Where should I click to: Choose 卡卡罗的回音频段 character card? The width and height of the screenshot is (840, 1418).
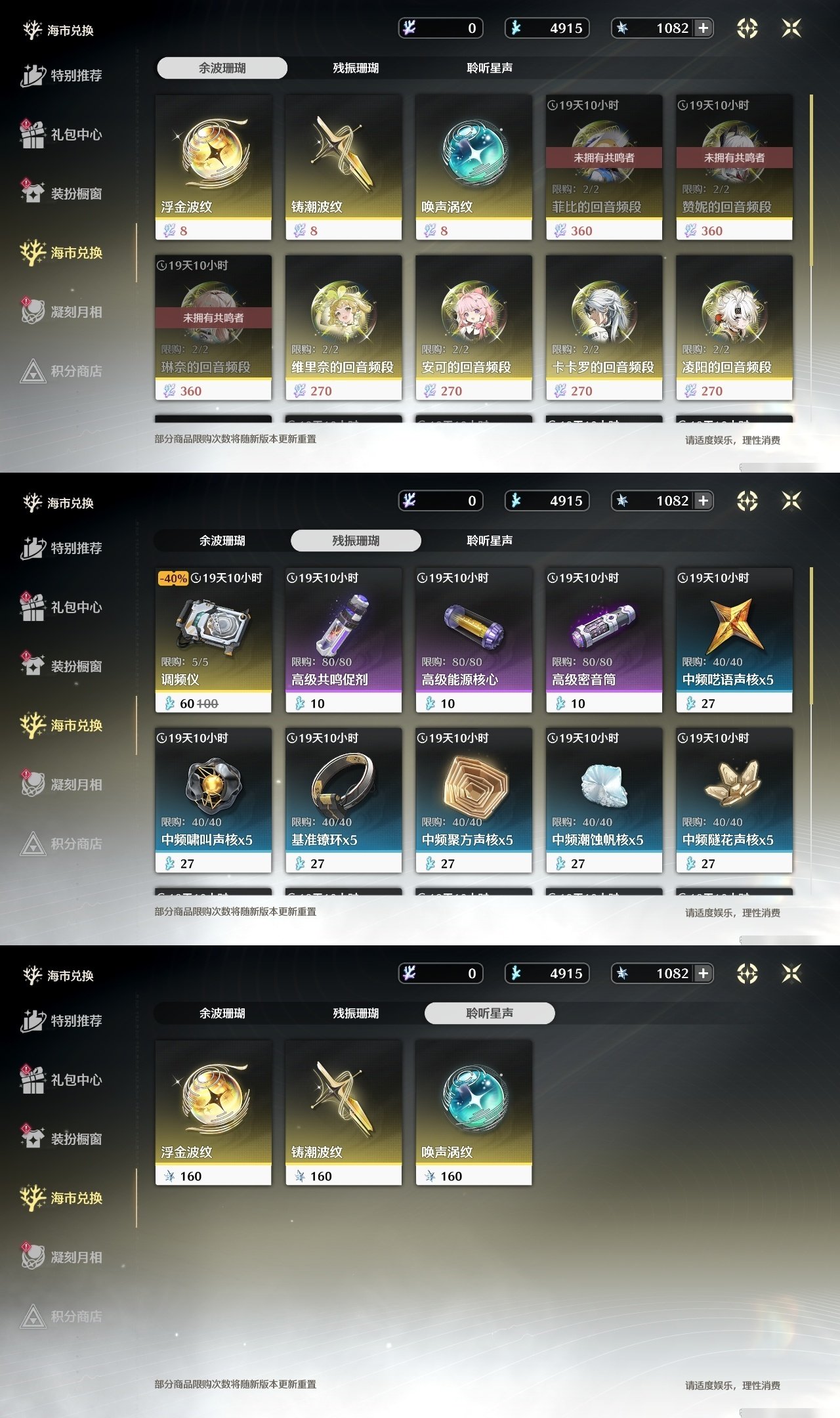604,328
